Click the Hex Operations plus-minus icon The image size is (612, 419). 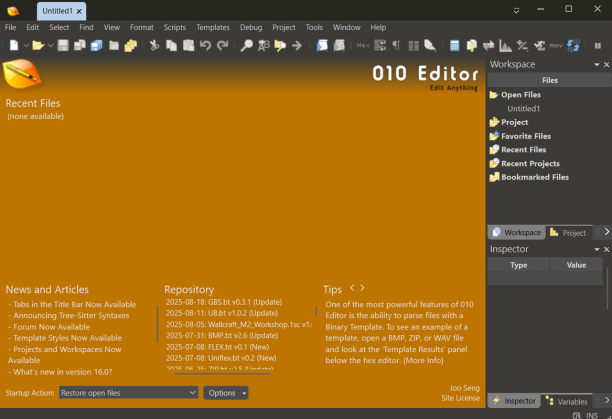522,46
